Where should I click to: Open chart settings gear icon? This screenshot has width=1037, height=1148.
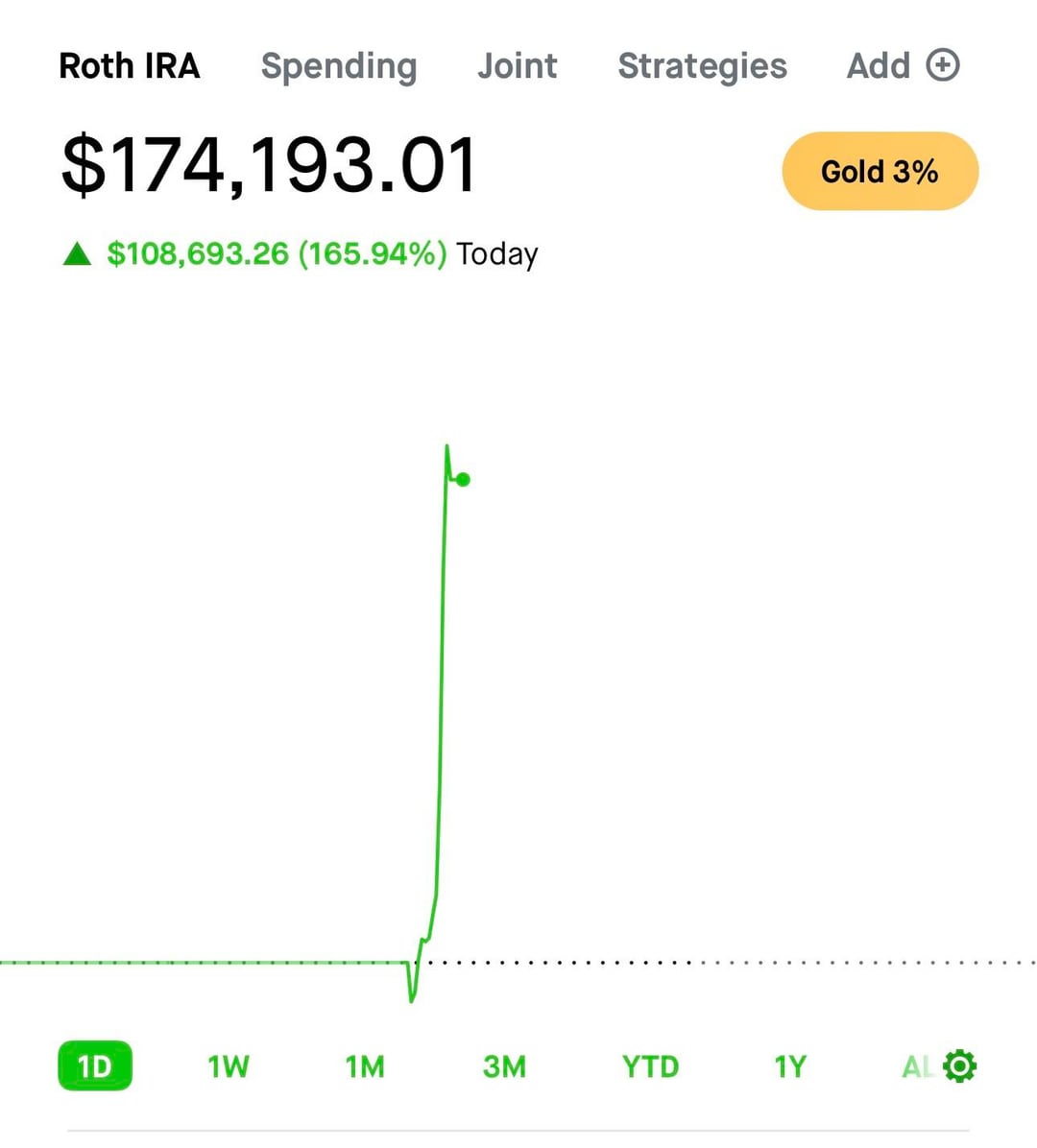960,1066
